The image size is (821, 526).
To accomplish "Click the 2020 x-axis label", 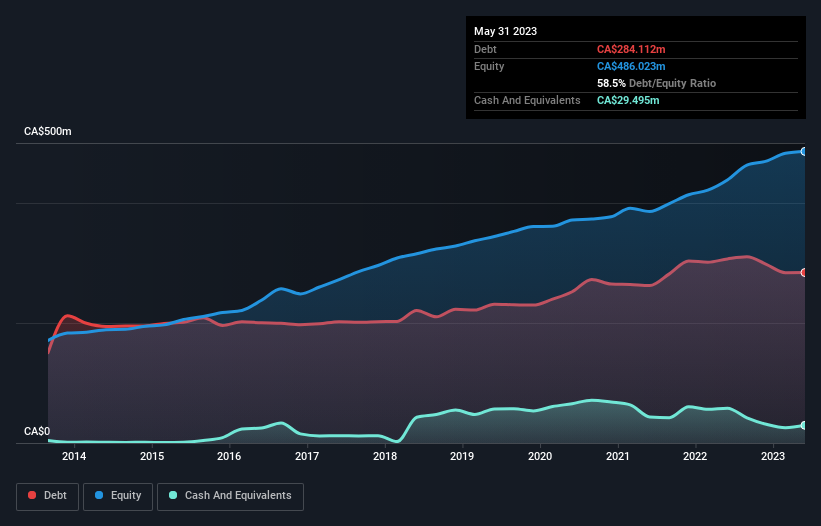I will (x=540, y=456).
